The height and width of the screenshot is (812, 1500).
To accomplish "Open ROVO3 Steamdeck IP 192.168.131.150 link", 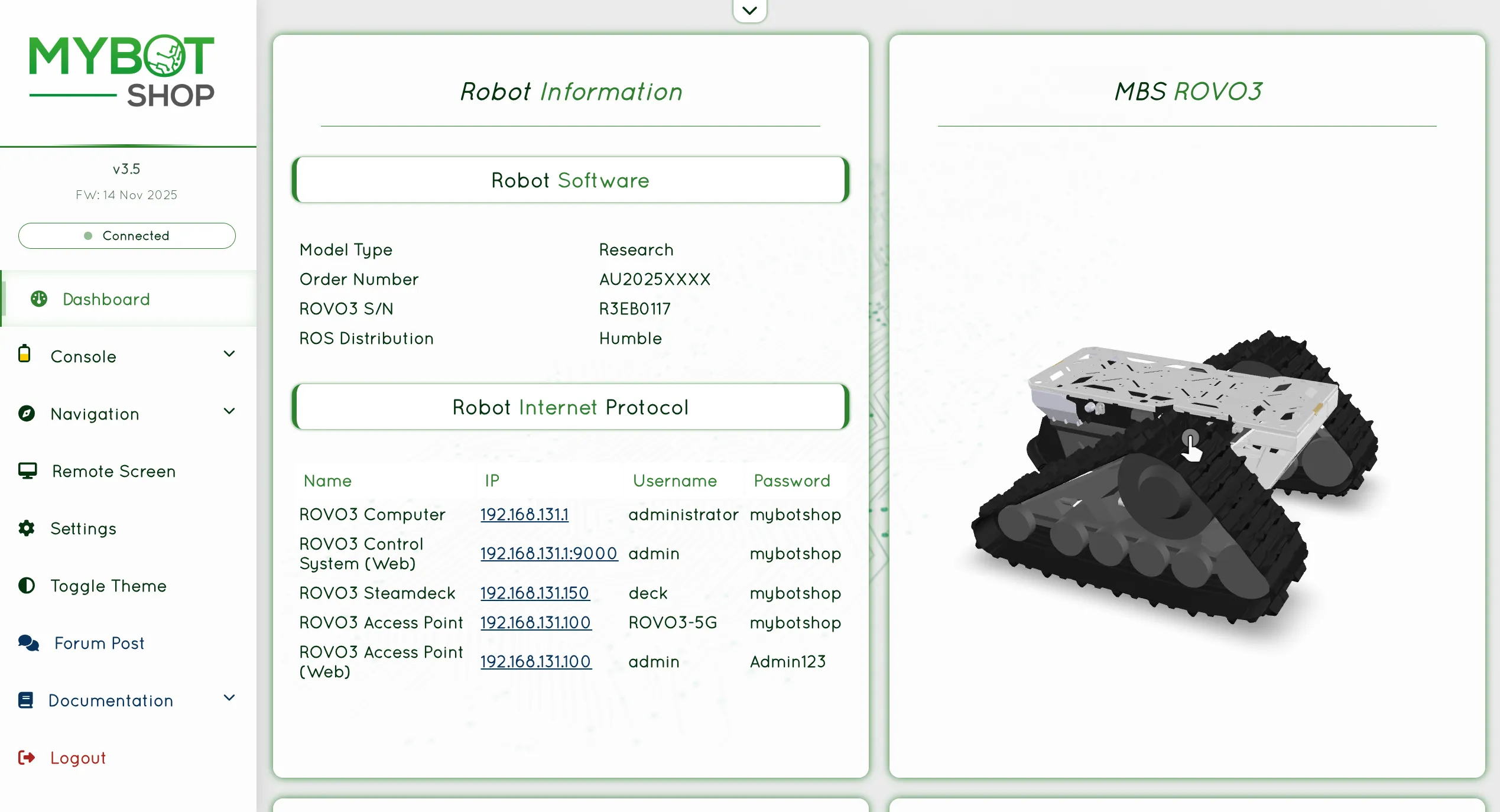I will tap(534, 593).
